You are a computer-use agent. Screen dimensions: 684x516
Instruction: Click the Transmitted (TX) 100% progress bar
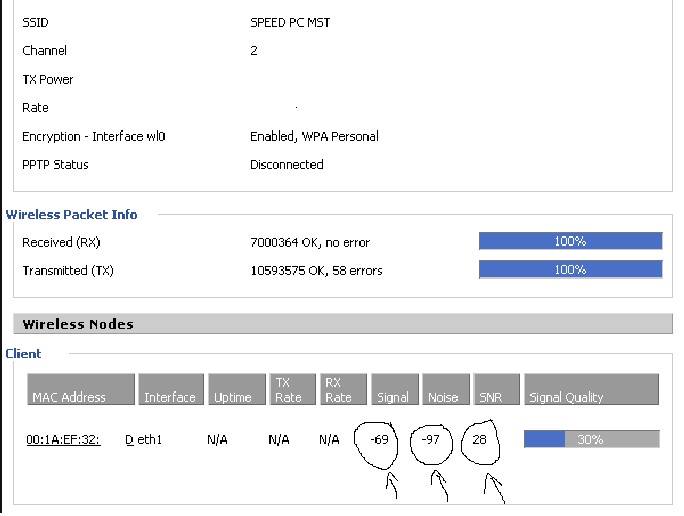tap(571, 270)
